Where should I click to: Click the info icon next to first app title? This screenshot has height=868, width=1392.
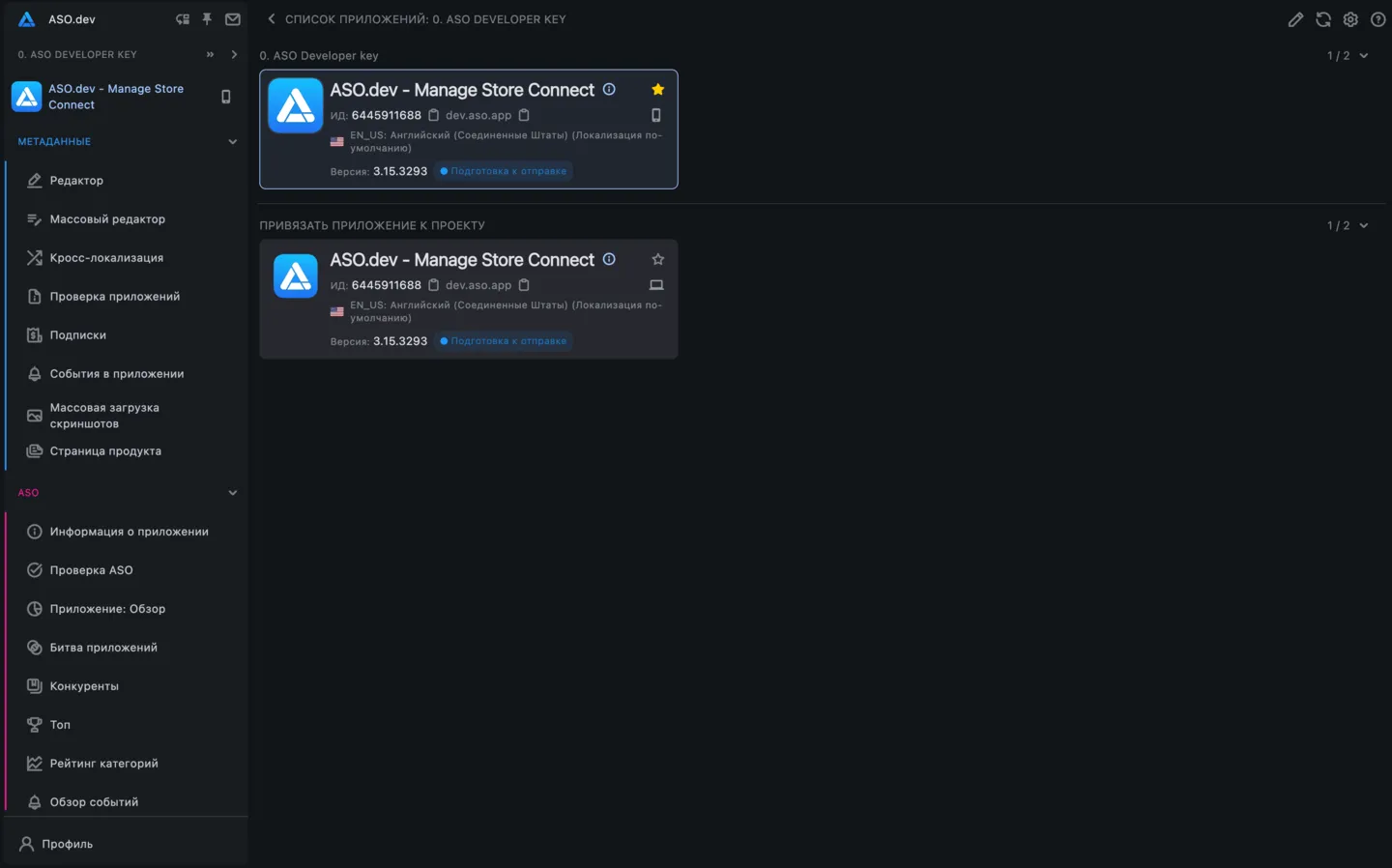click(609, 89)
